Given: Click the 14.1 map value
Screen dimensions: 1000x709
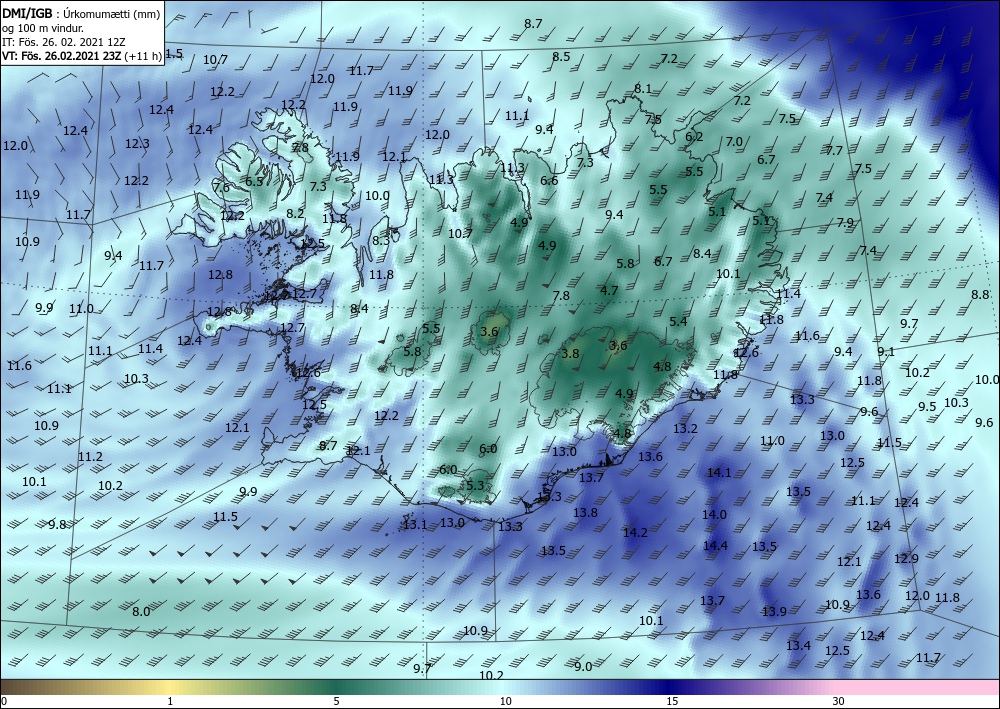Looking at the screenshot, I should pyautogui.click(x=719, y=472).
